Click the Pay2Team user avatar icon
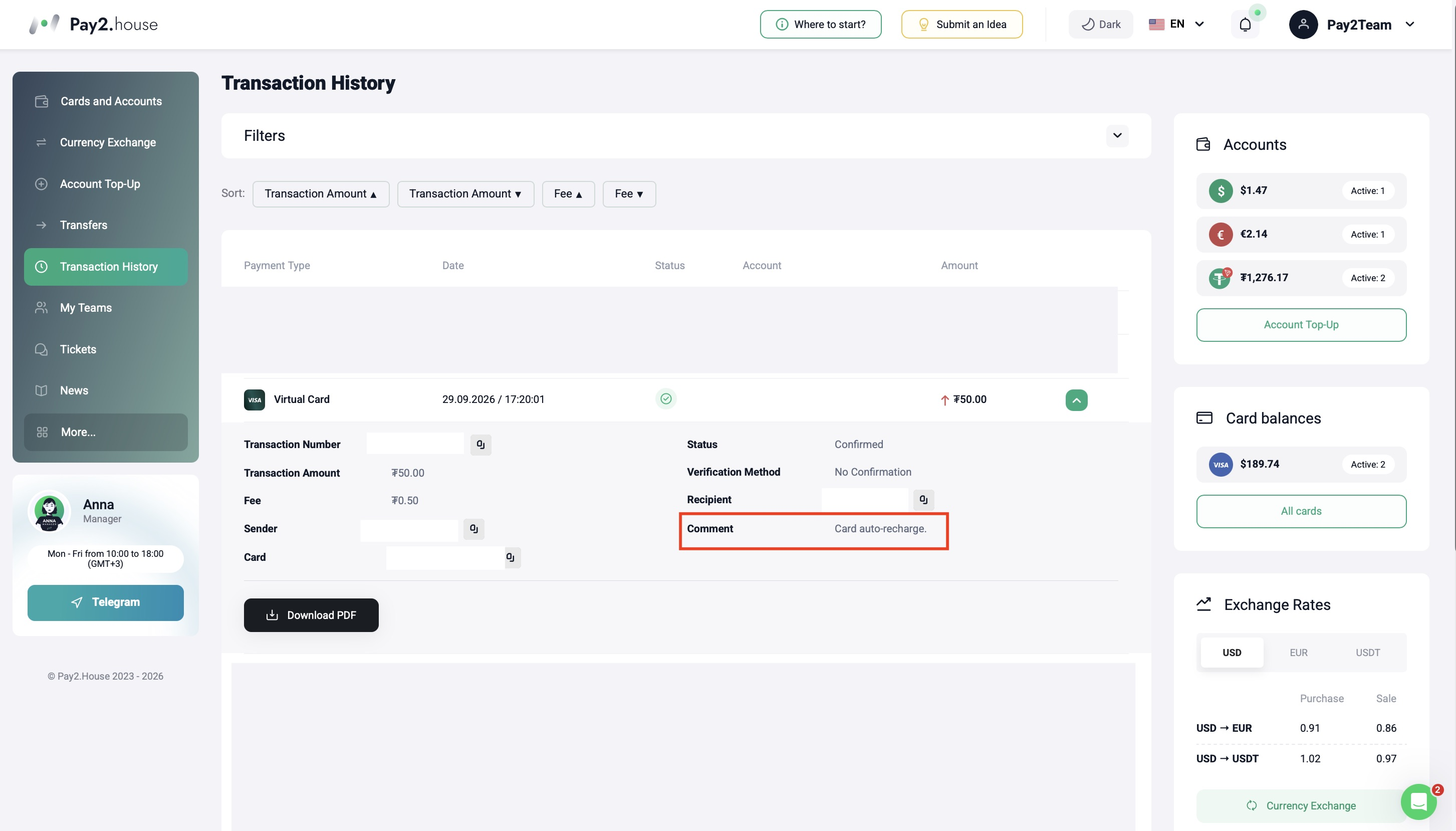Screen dimensions: 1456x831 click(1303, 25)
